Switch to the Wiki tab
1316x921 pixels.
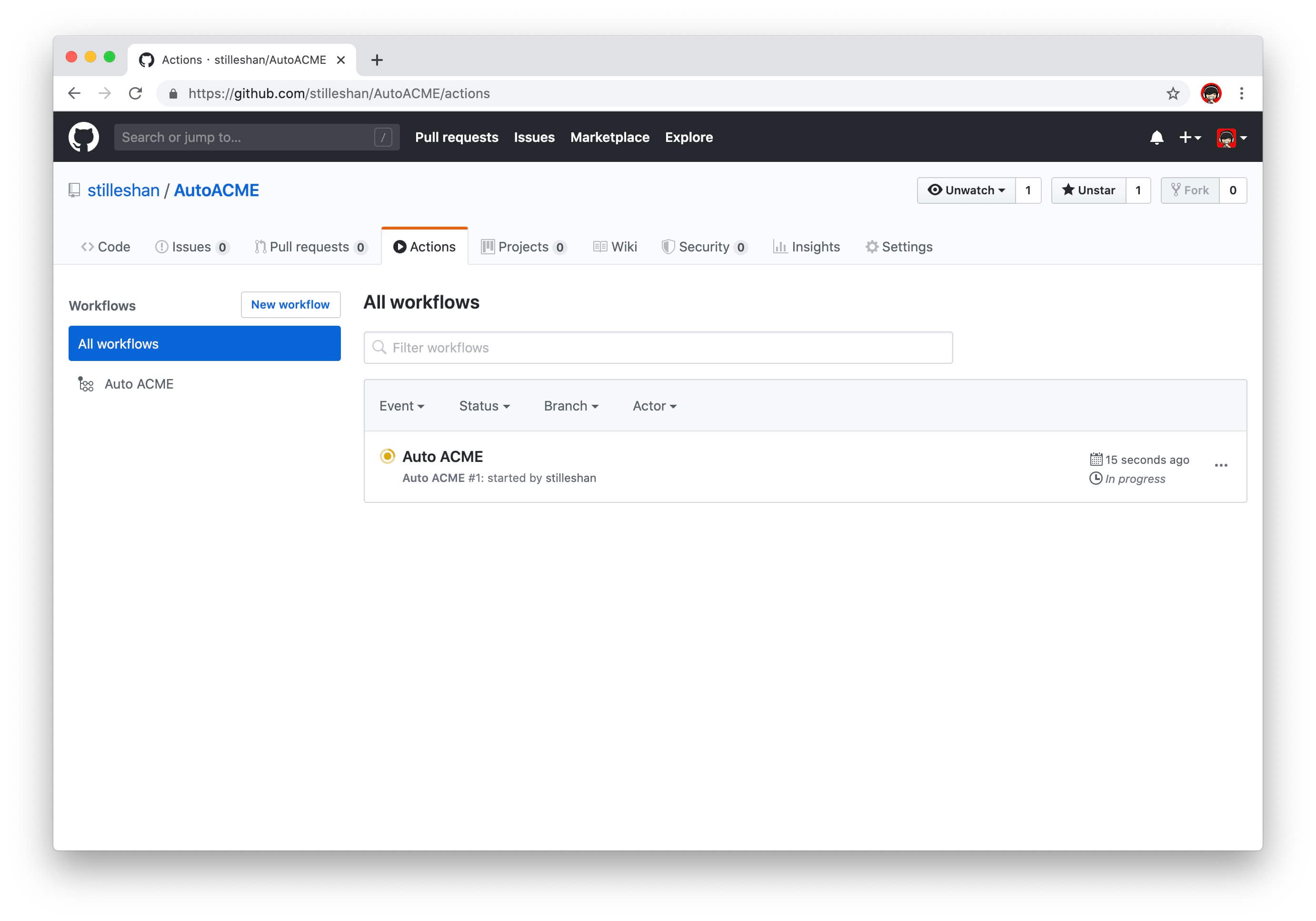click(x=615, y=247)
